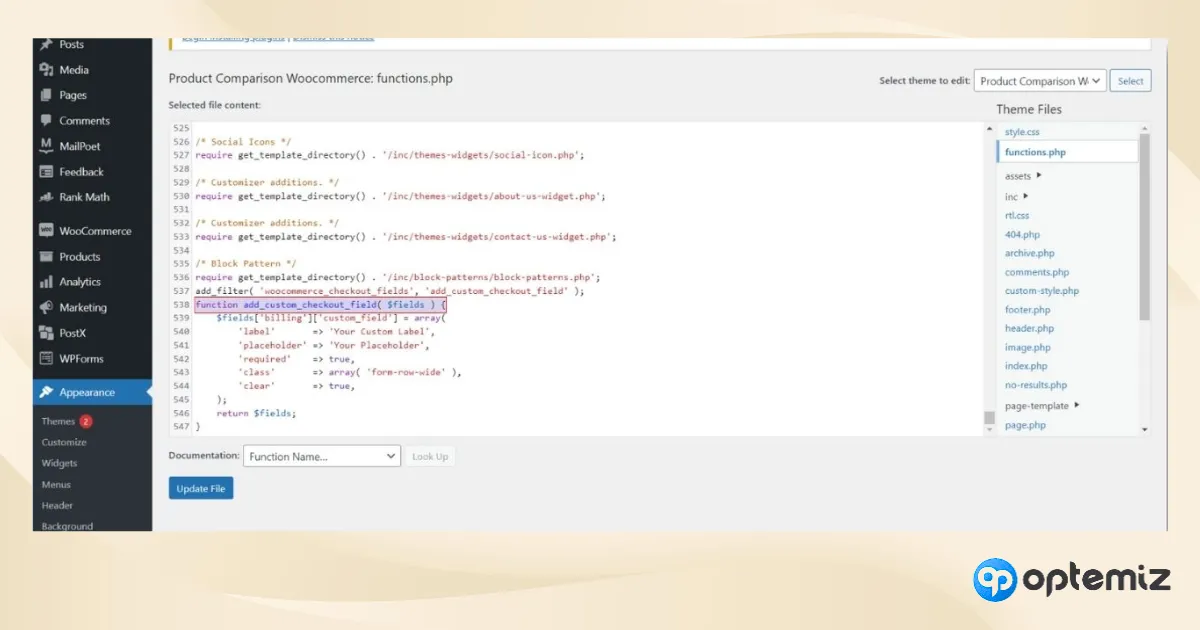Open 404.php in Theme Files
The width and height of the screenshot is (1200, 630).
click(1022, 234)
